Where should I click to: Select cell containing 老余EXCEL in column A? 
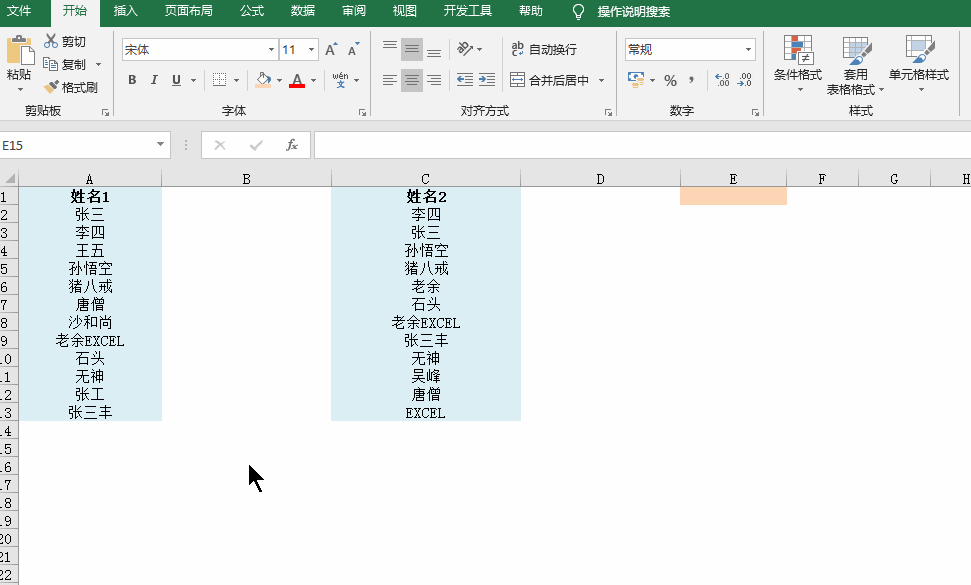(90, 340)
